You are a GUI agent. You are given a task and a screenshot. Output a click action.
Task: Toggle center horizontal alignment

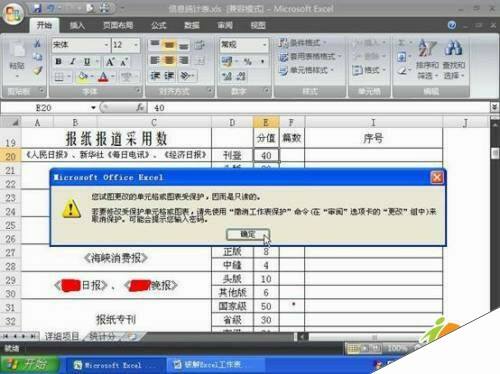coord(169,60)
